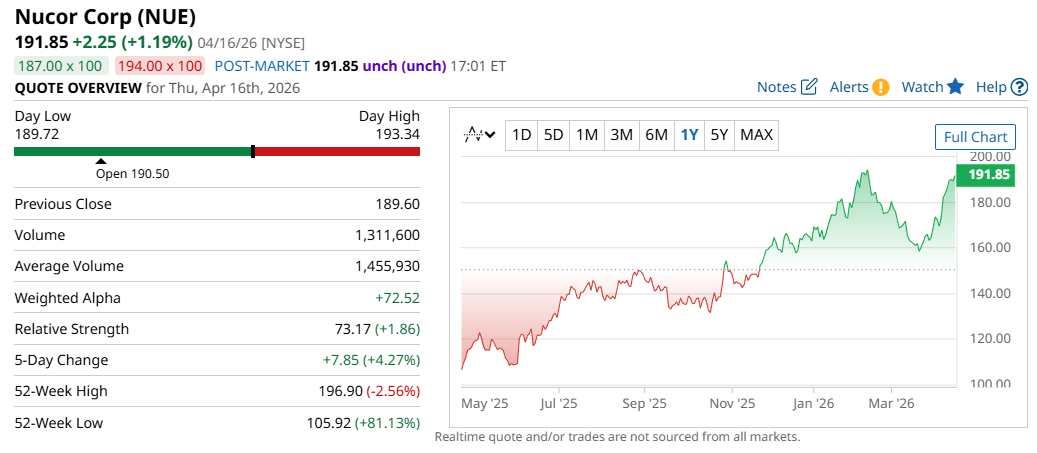Viewport: 1037px width, 453px height.
Task: Click the current price marker on range bar
Action: pos(253,151)
